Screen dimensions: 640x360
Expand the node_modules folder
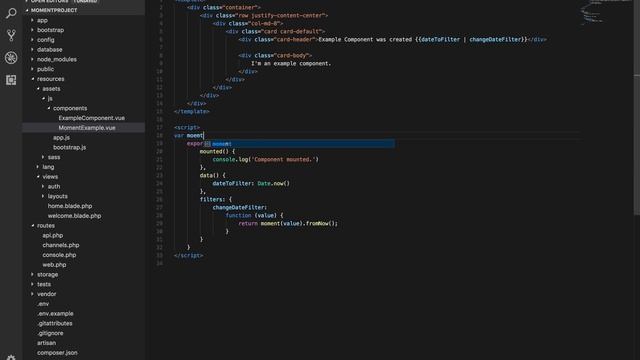[57, 59]
